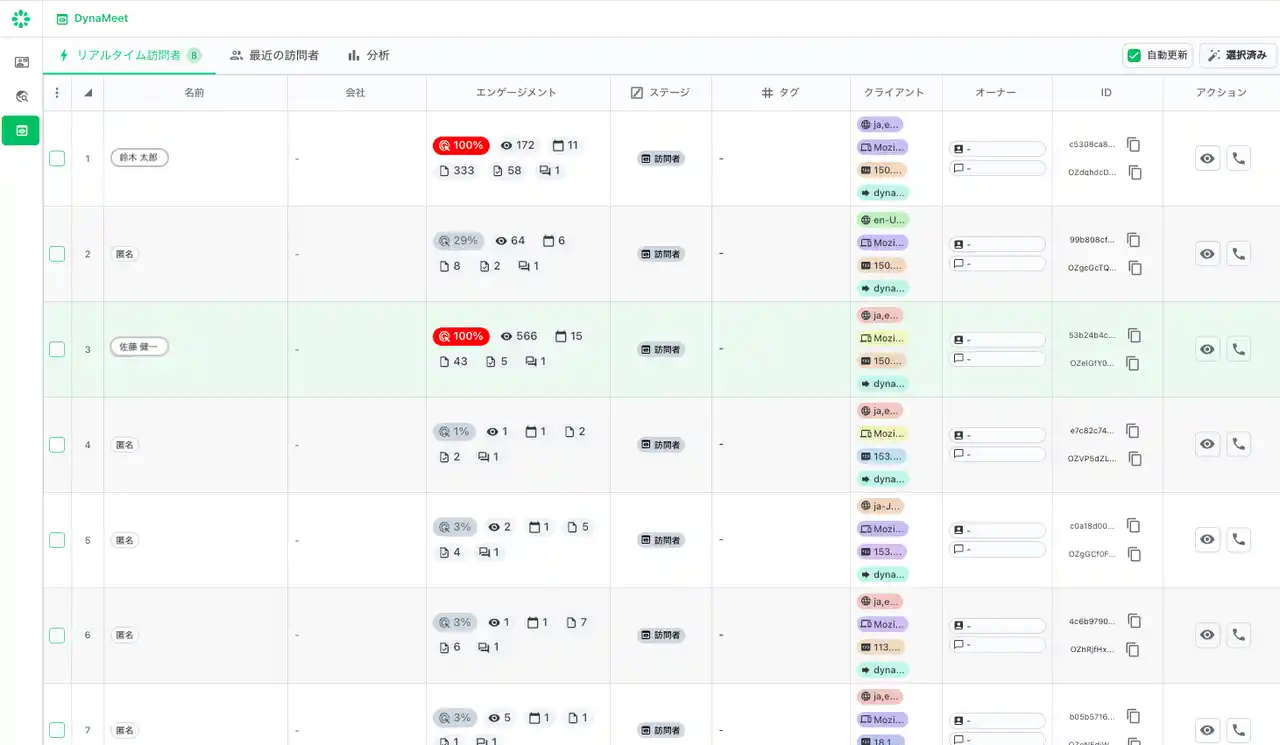The width and height of the screenshot is (1280, 745).
Task: Switch to the 最近の訪問者 tab
Action: pyautogui.click(x=274, y=55)
